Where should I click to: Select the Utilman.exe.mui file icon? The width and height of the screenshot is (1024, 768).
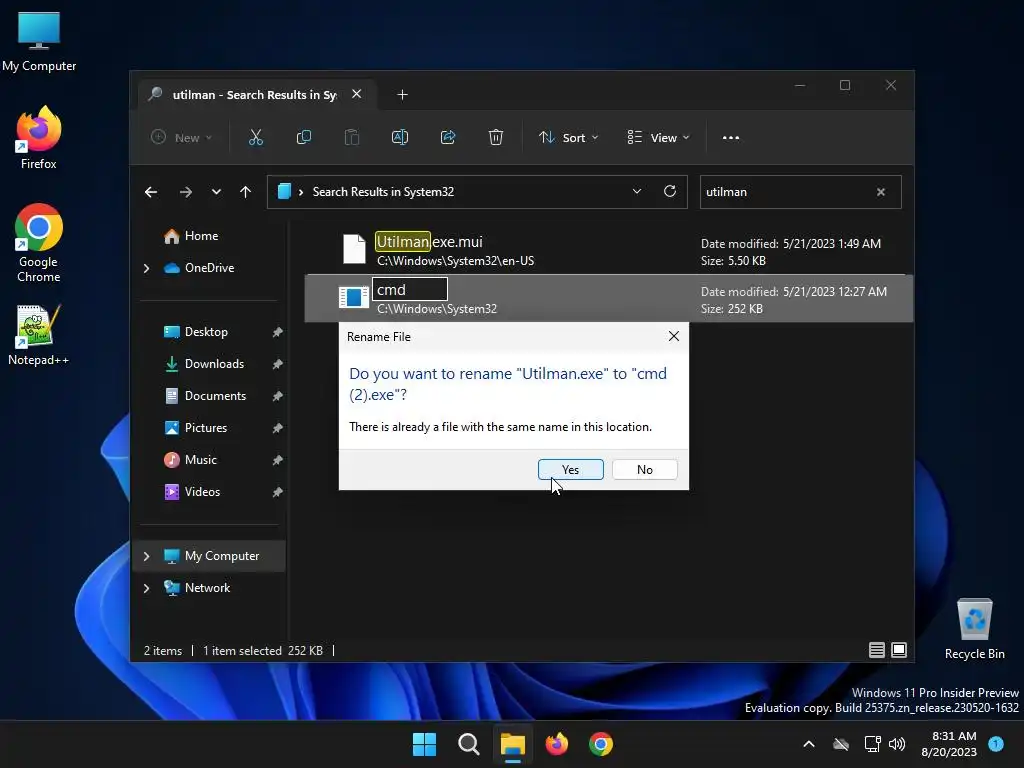(x=354, y=249)
